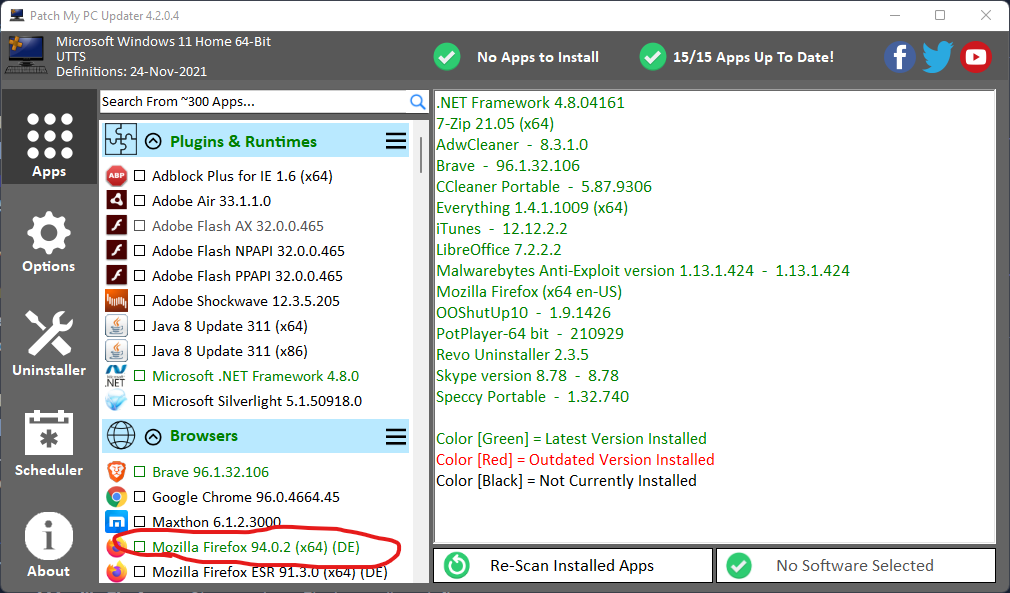Viewport: 1010px width, 593px height.
Task: Select Everything 1.4.1.1009 (x64) entry
Action: (x=532, y=208)
